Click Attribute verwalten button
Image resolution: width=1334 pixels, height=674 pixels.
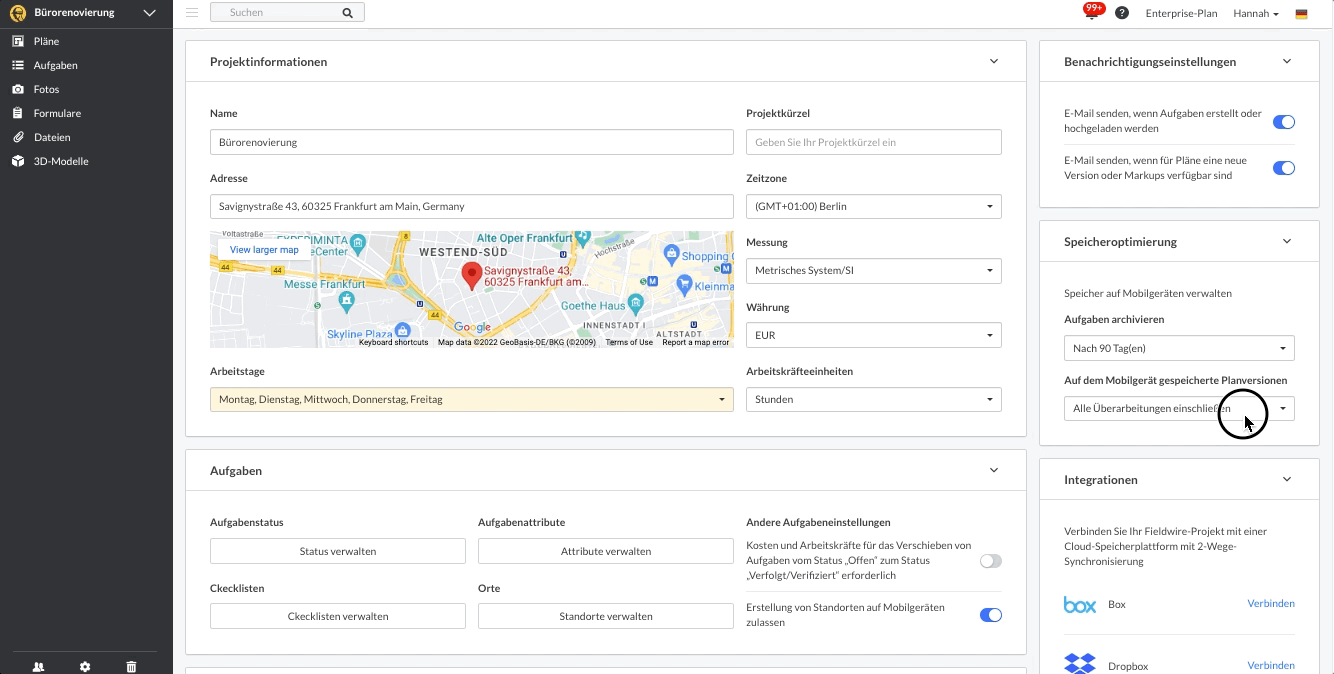(x=606, y=551)
